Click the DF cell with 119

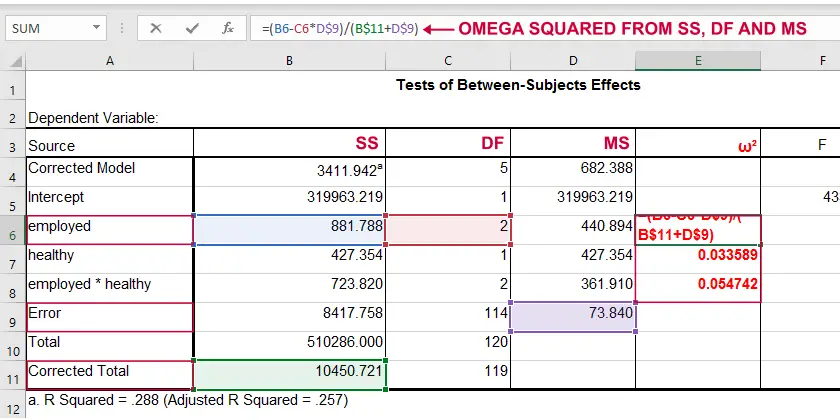pyautogui.click(x=448, y=375)
